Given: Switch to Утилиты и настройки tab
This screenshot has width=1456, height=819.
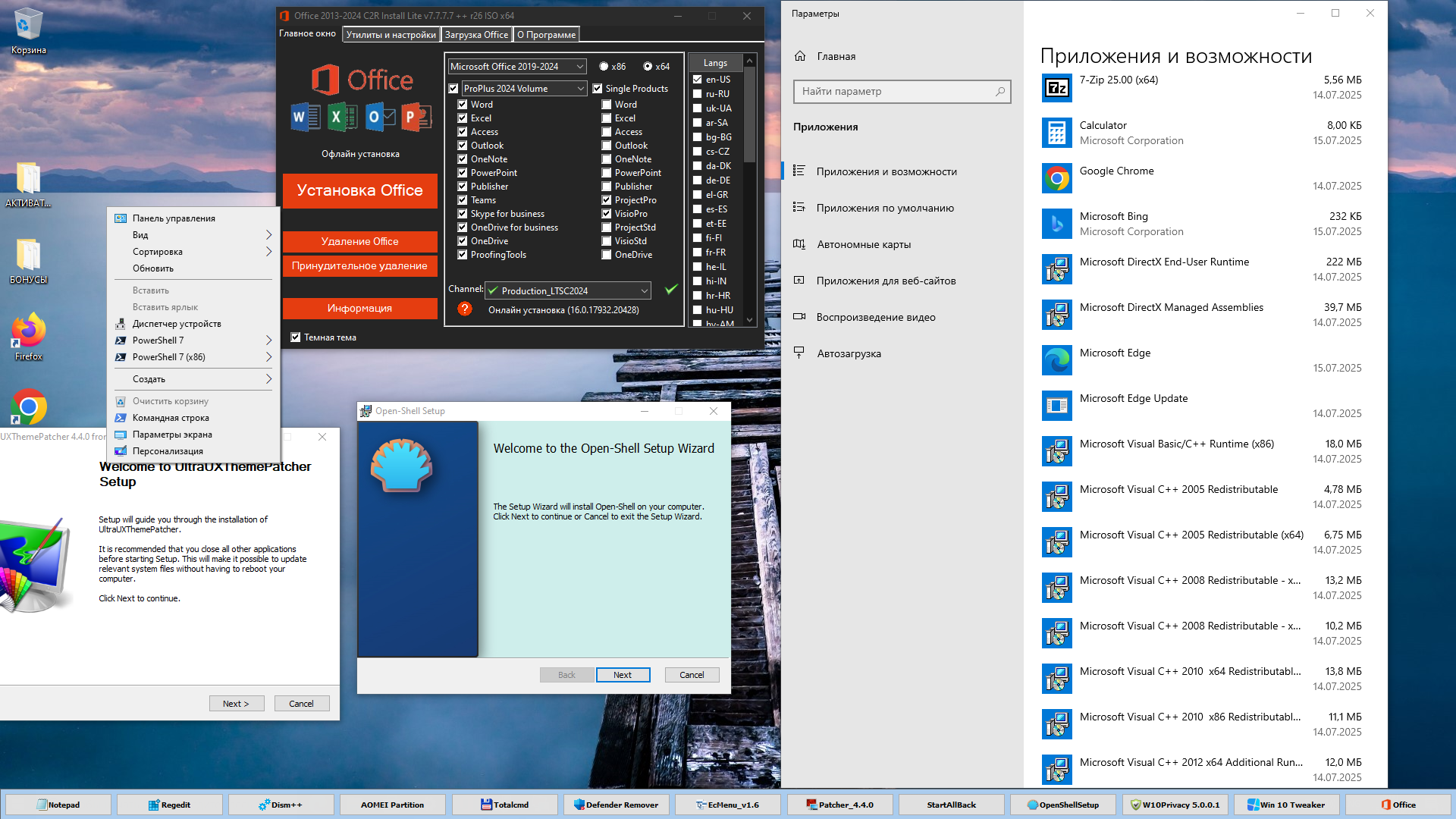Looking at the screenshot, I should (x=391, y=35).
